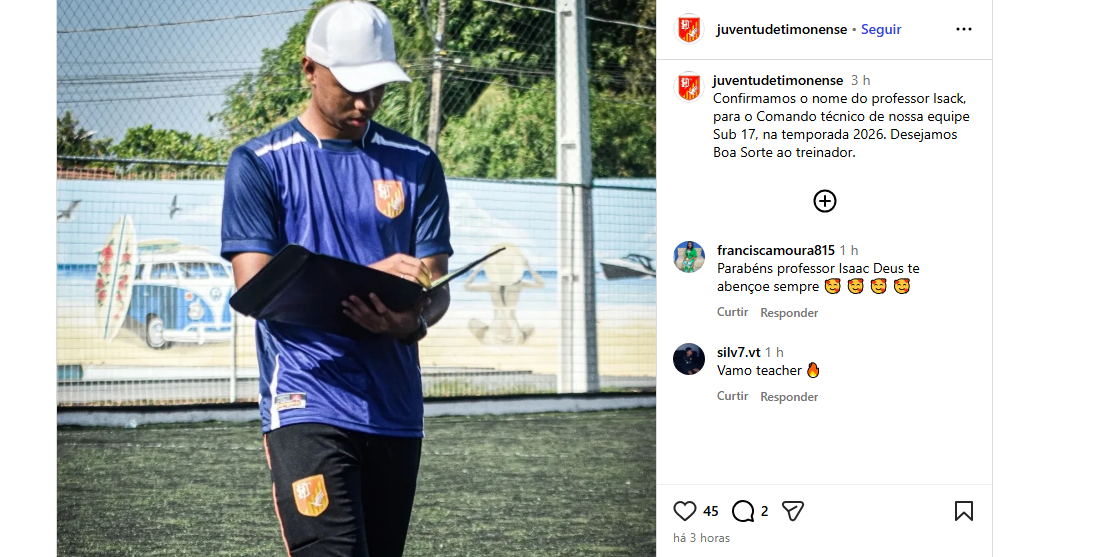Open juventudetimonense avatar in post header
The width and height of the screenshot is (1103, 557).
click(689, 30)
